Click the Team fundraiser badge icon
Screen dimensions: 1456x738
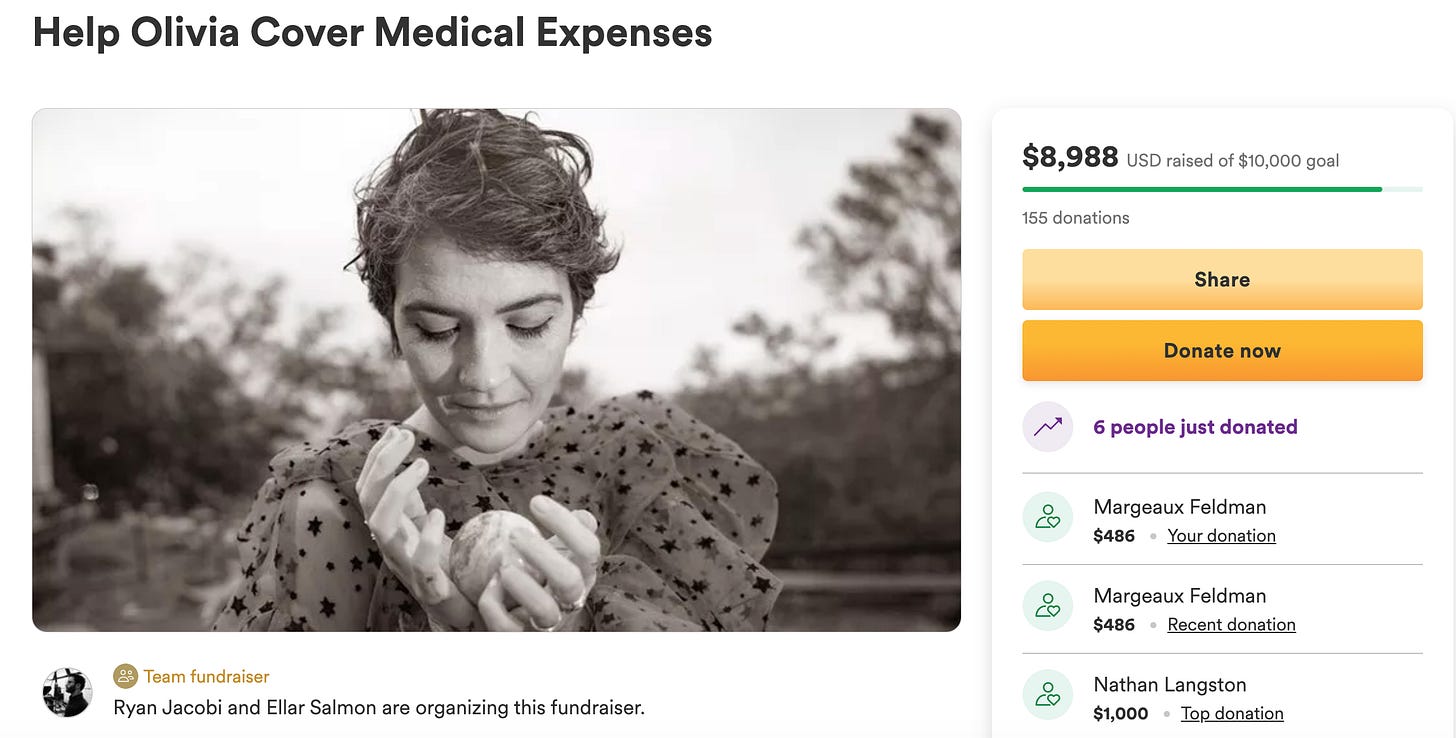pos(125,677)
